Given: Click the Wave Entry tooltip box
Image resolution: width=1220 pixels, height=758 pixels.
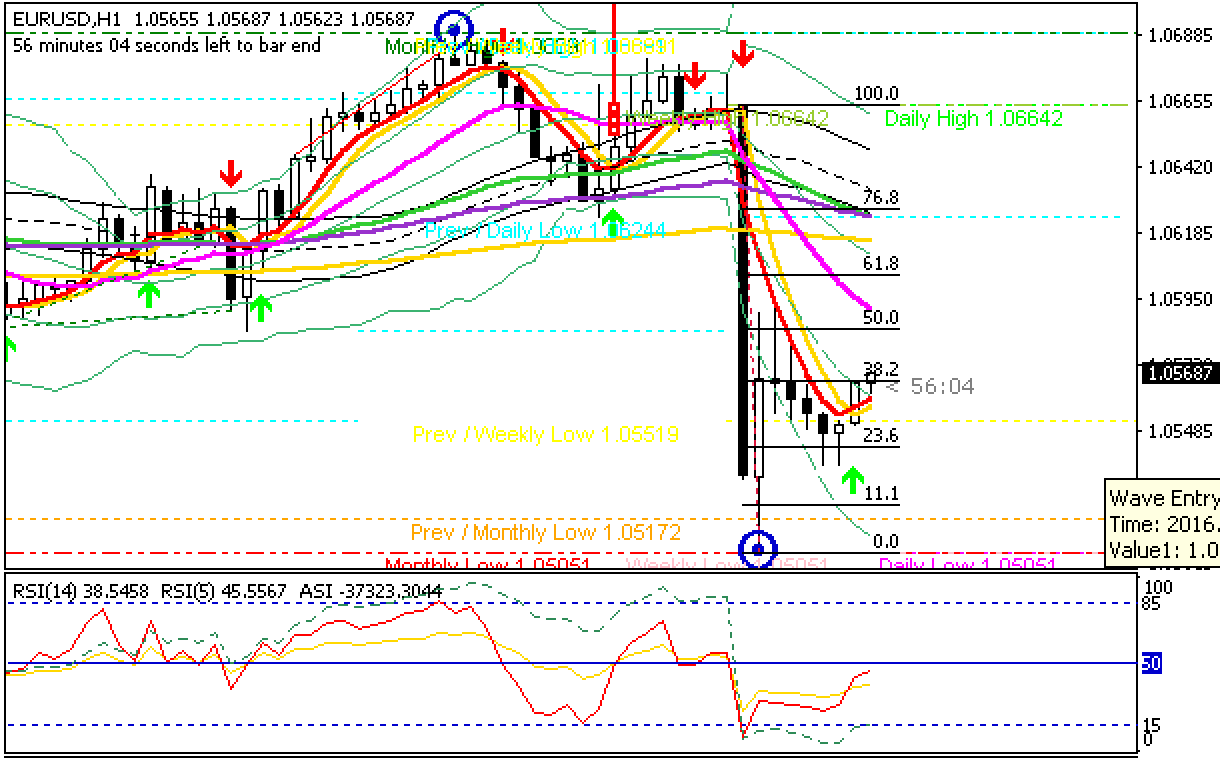Looking at the screenshot, I should (x=1162, y=524).
